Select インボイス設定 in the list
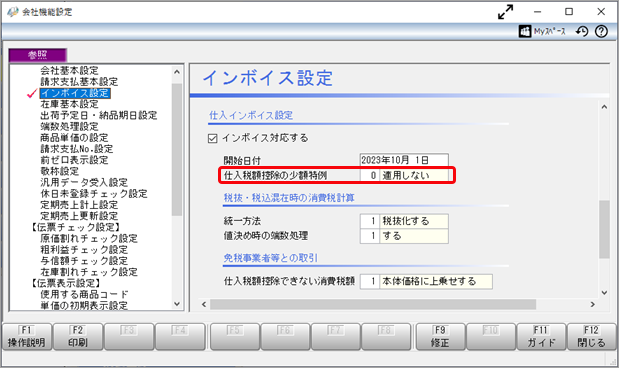619x368 pixels. click(75, 93)
